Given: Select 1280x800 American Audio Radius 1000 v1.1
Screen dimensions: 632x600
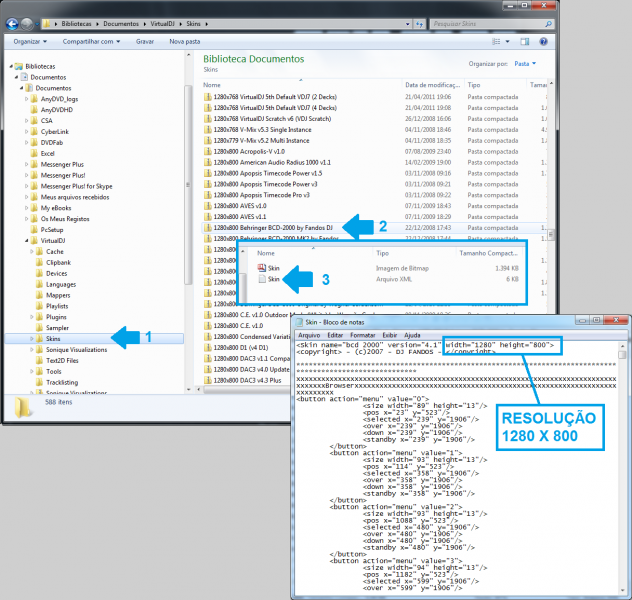Looking at the screenshot, I should 272,162.
